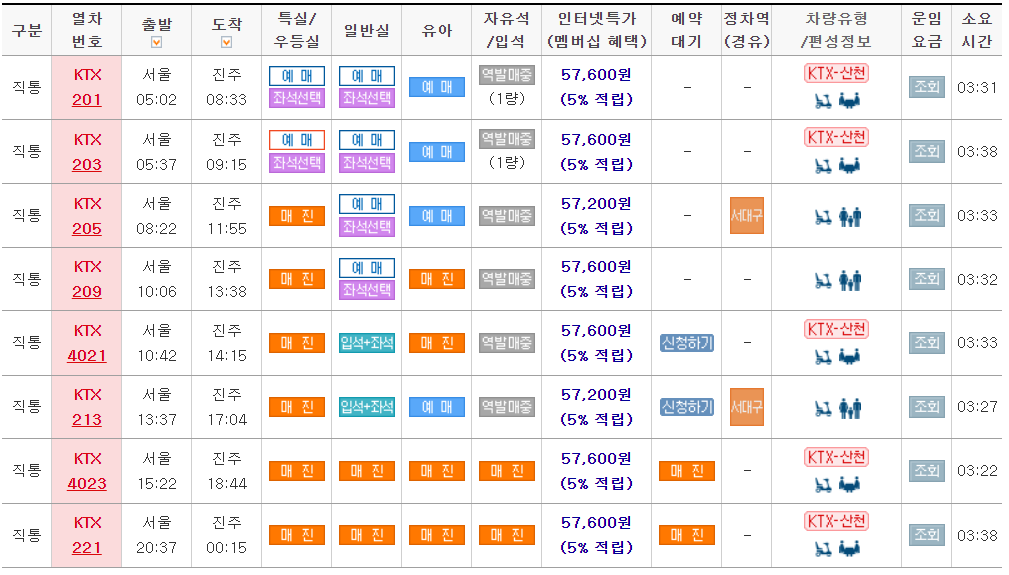The height and width of the screenshot is (575, 1009).
Task: Reserve infant seat 예매 for KTX 213
Action: click(x=437, y=407)
